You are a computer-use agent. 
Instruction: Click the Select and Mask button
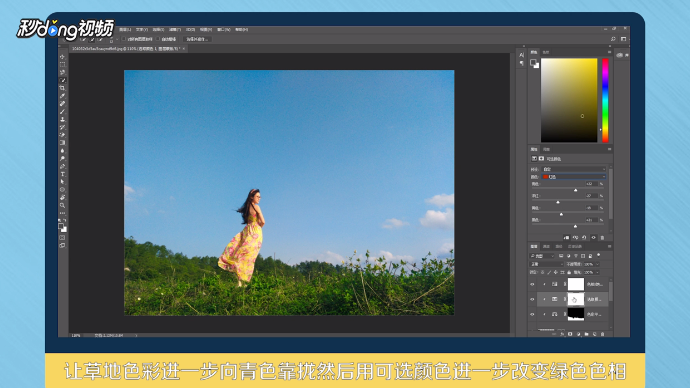pos(197,39)
